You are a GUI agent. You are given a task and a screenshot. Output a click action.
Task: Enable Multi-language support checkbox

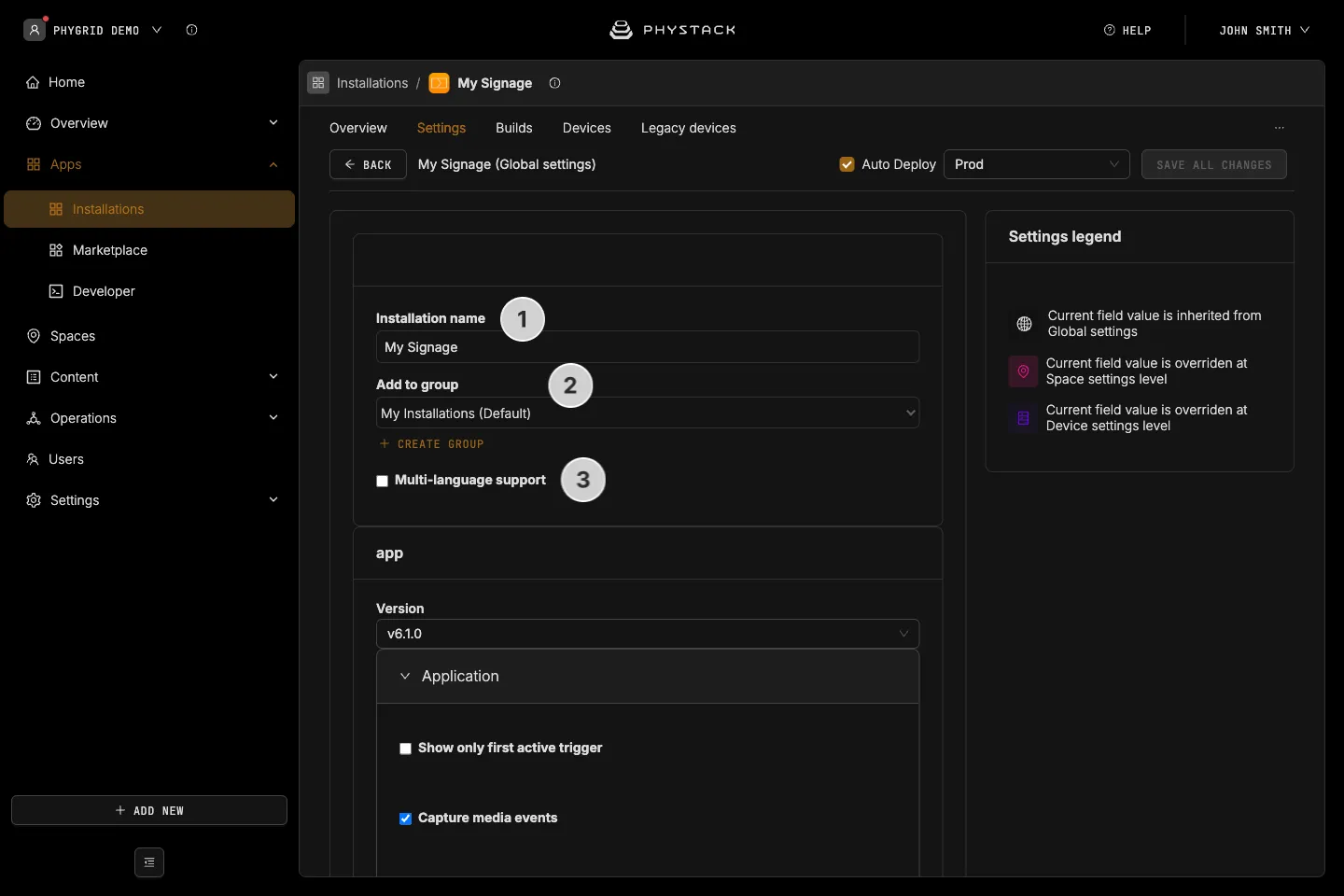coord(382,481)
